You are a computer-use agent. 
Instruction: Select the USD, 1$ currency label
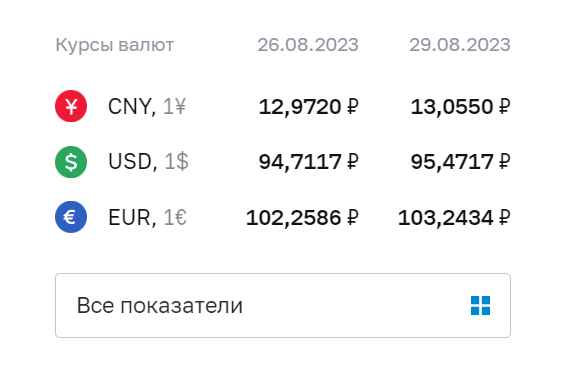148,162
